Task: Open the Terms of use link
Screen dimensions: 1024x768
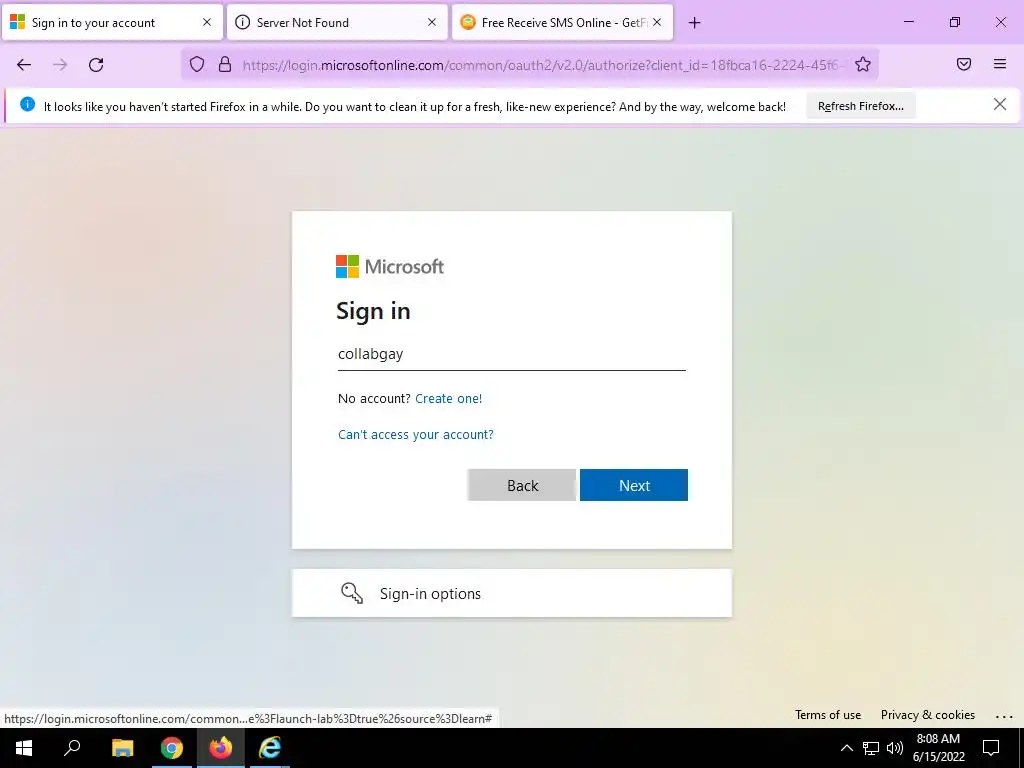Action: coord(827,715)
